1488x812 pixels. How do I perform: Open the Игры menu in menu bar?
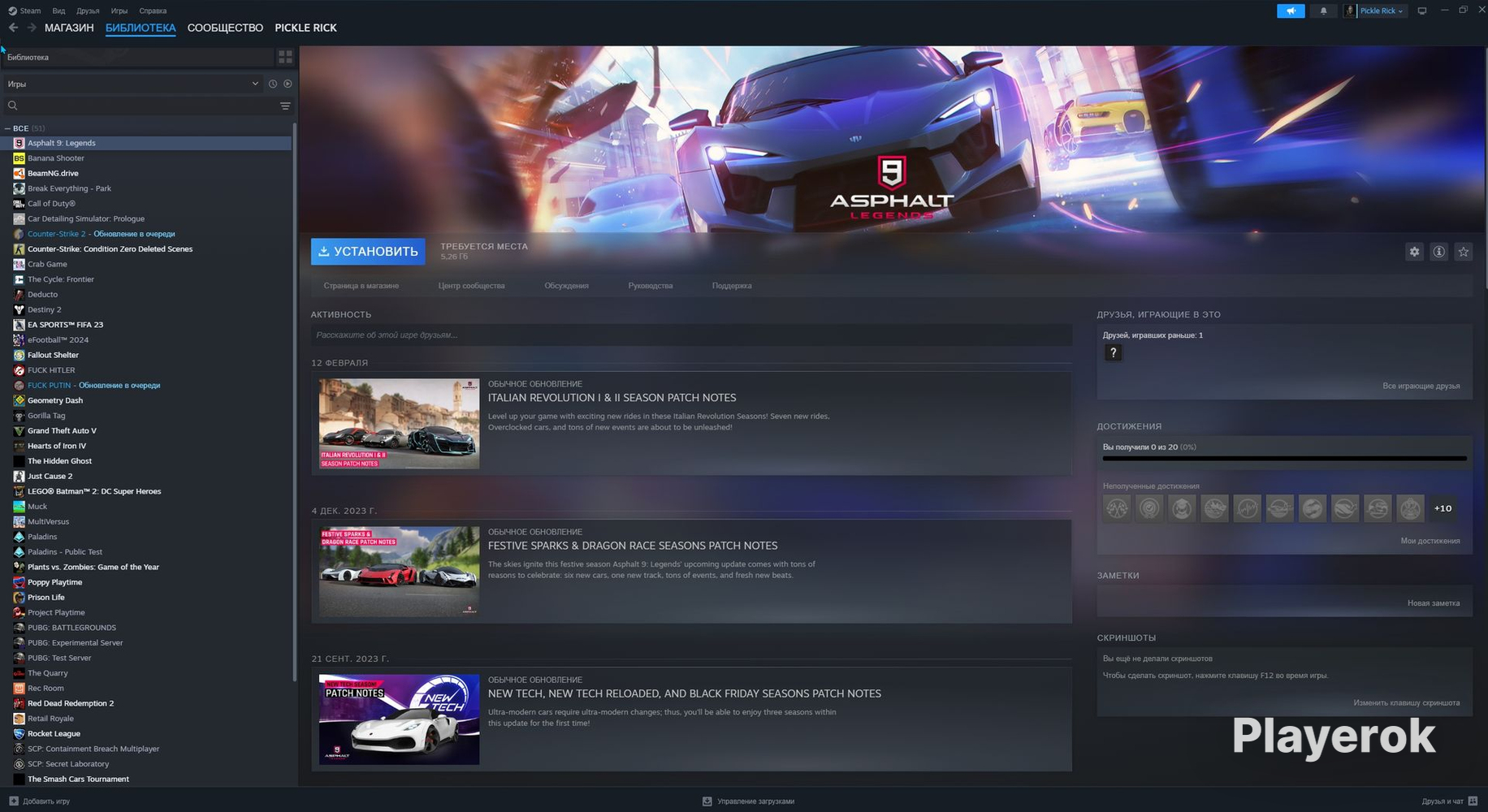pyautogui.click(x=119, y=11)
